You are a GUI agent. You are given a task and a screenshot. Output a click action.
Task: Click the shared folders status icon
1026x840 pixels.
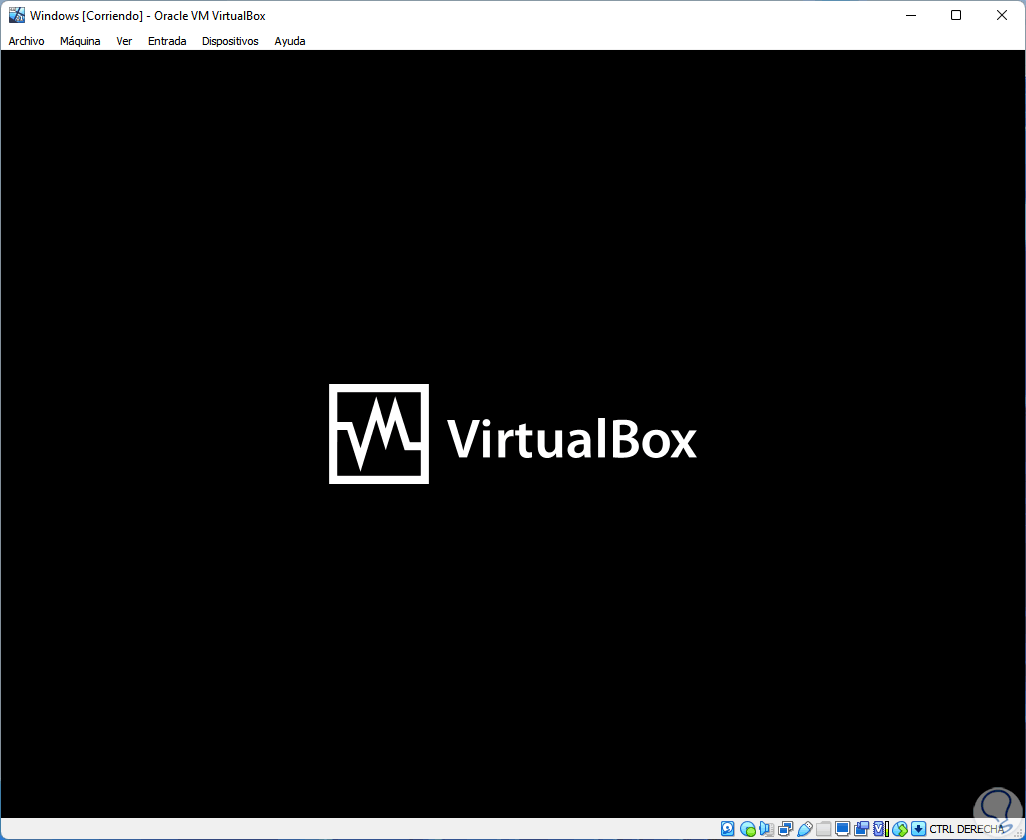pos(824,829)
